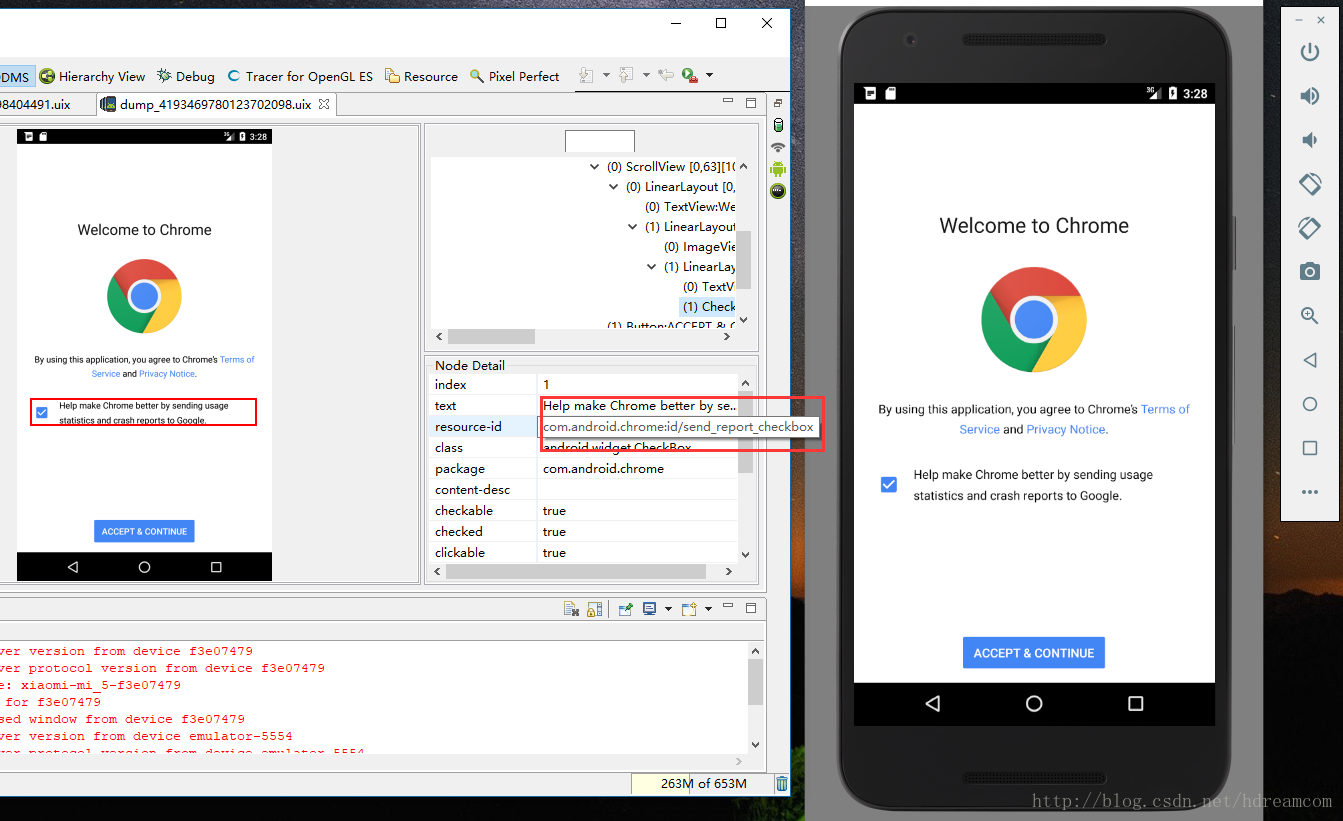
Task: Close the dump_4193469780123702098.uix tab
Action: click(x=324, y=104)
